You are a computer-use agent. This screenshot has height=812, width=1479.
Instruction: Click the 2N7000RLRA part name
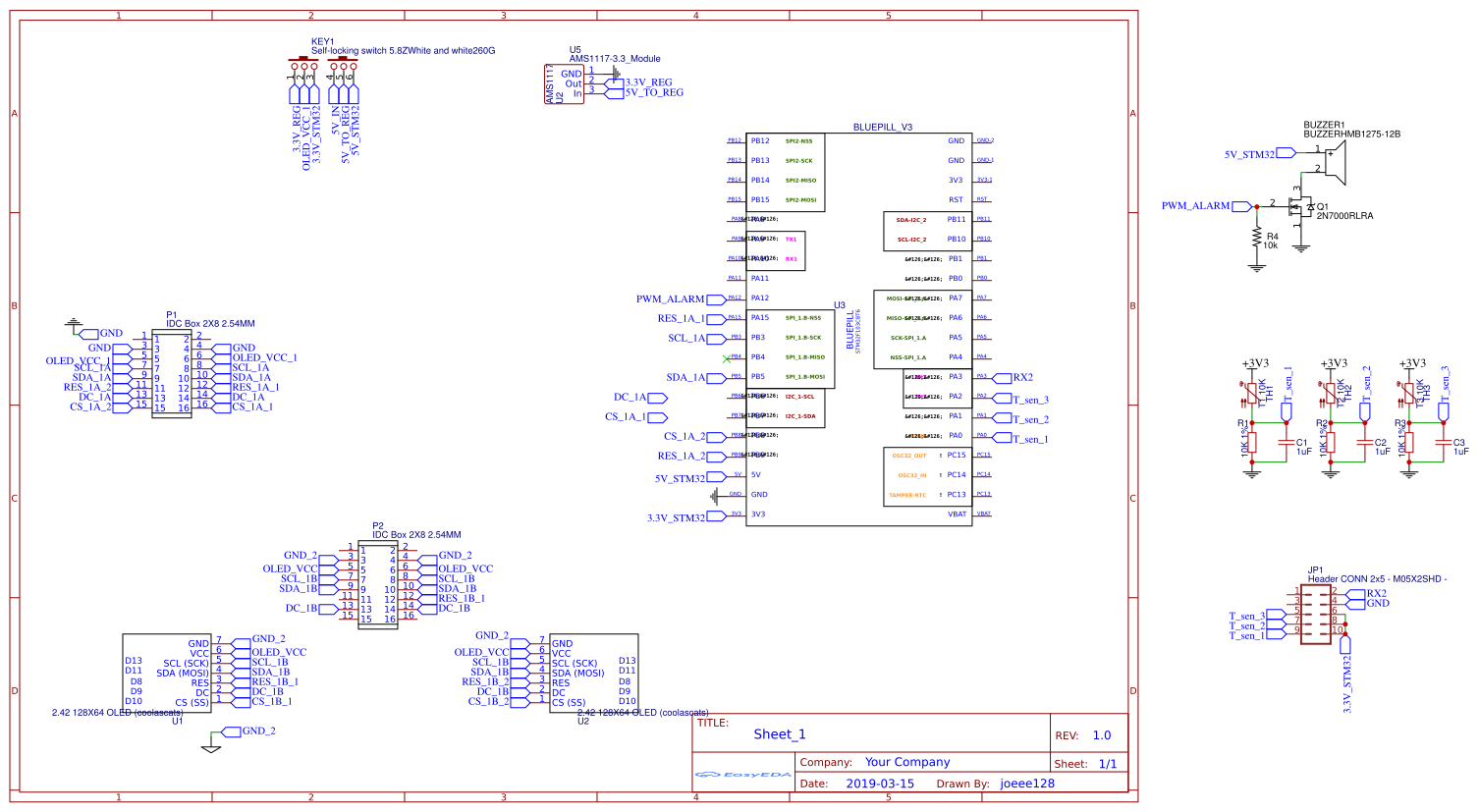[1344, 216]
